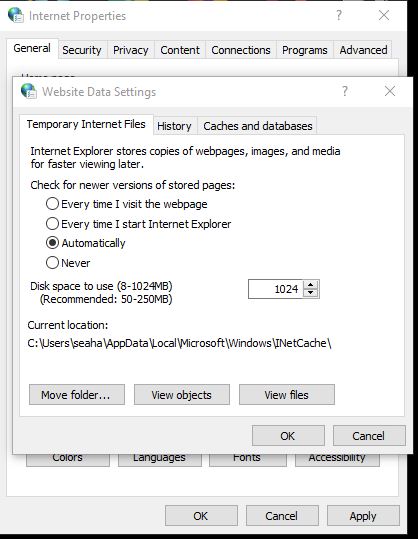This screenshot has width=418, height=539.
Task: Click help question mark in Website Data Settings
Action: (345, 91)
